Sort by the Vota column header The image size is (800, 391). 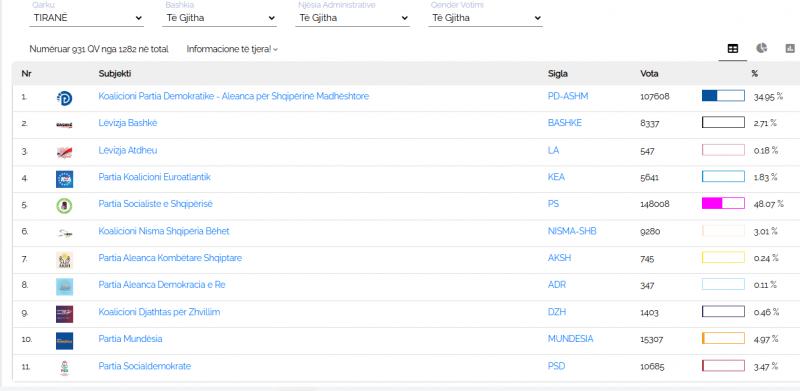649,74
